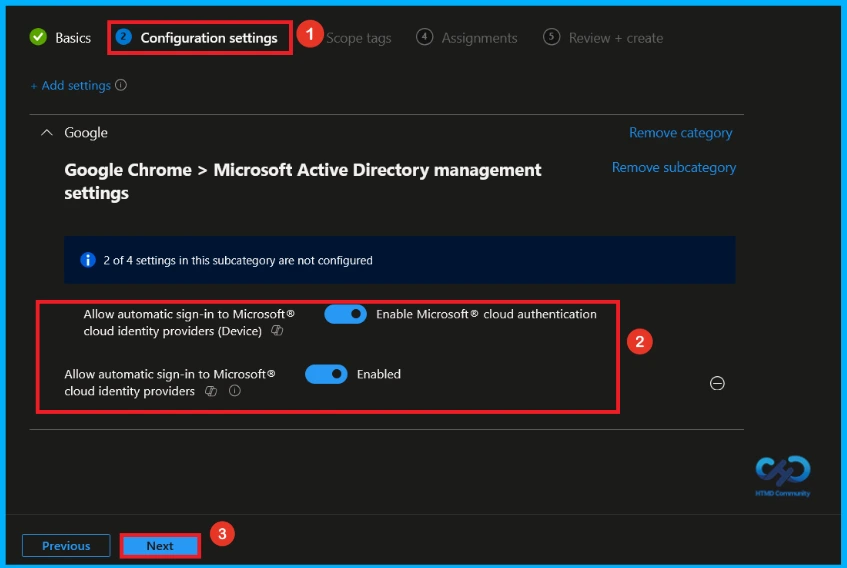Toggle Enable Microsoft cloud authentication switch
This screenshot has height=568, width=847.
tap(345, 314)
